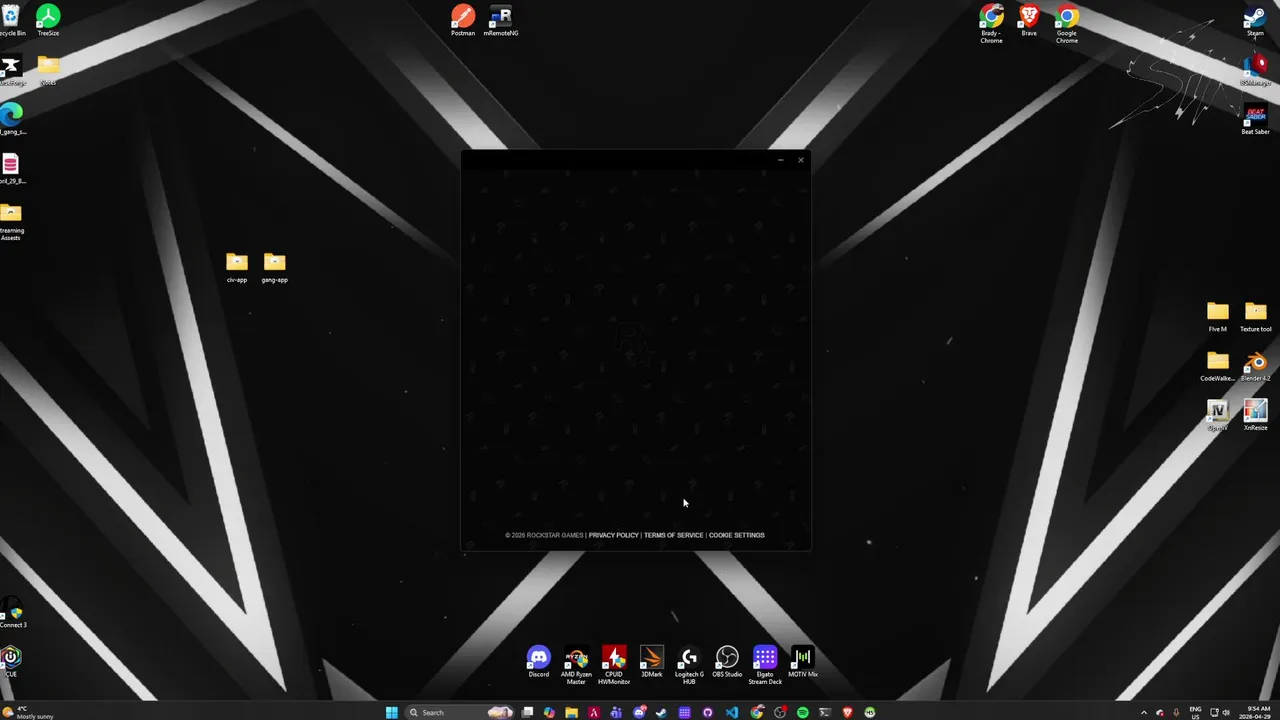Image resolution: width=1280 pixels, height=720 pixels.
Task: Launch TreeSize from the desktop
Action: 48,21
